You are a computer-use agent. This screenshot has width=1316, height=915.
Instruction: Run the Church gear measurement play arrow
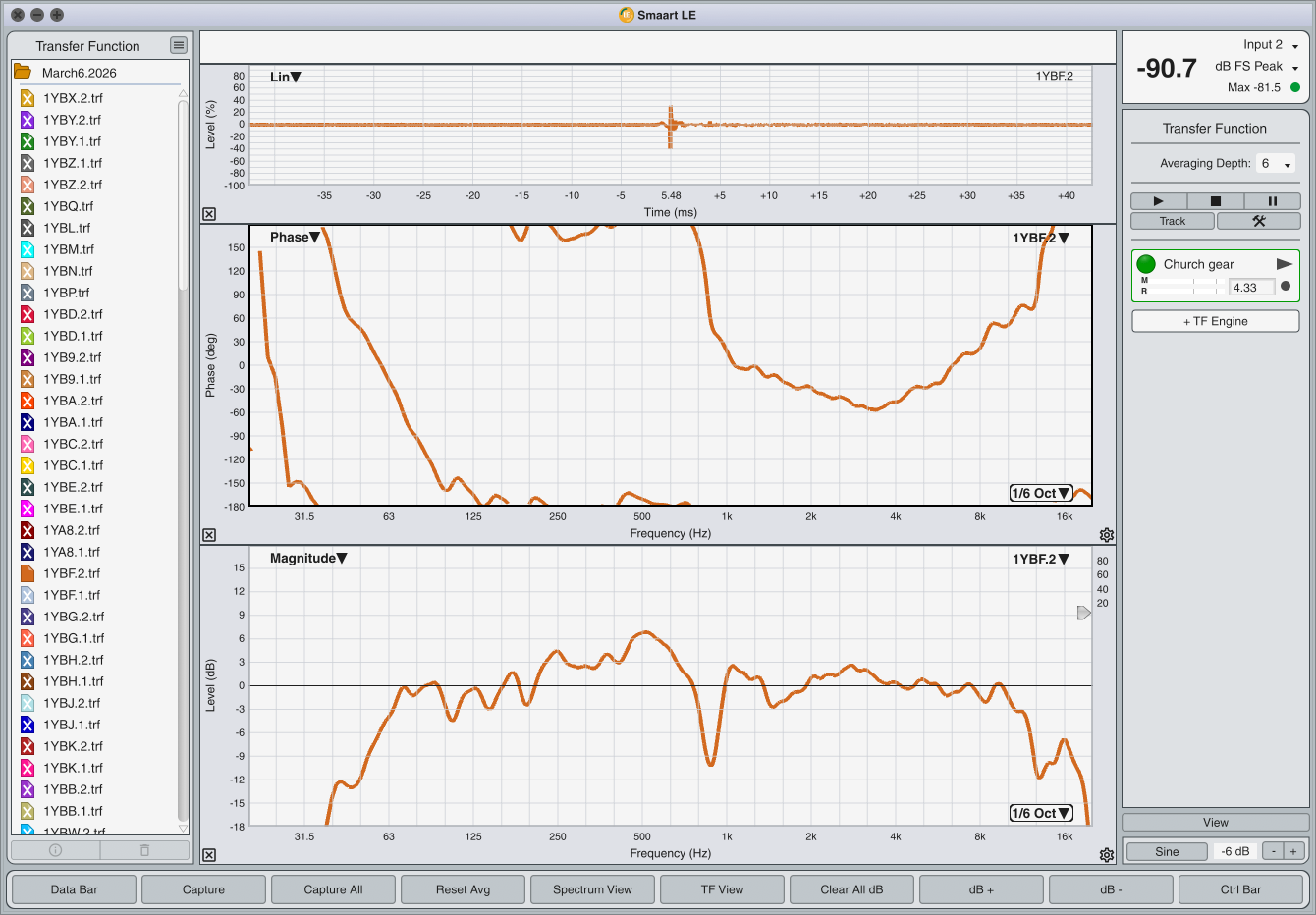point(1284,264)
